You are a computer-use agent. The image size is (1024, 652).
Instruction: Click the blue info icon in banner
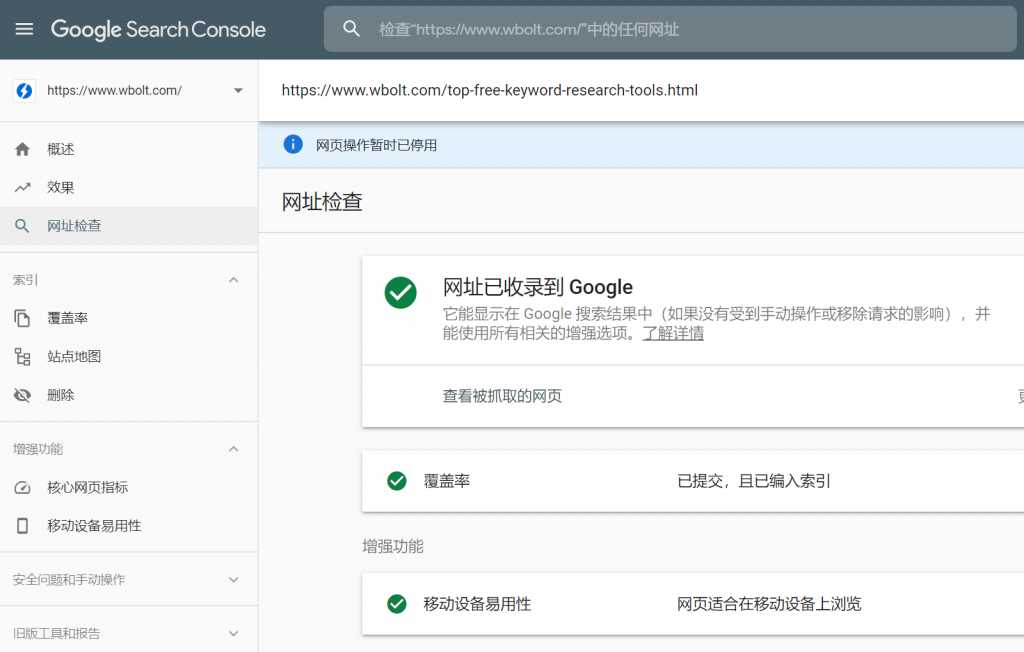pyautogui.click(x=293, y=144)
